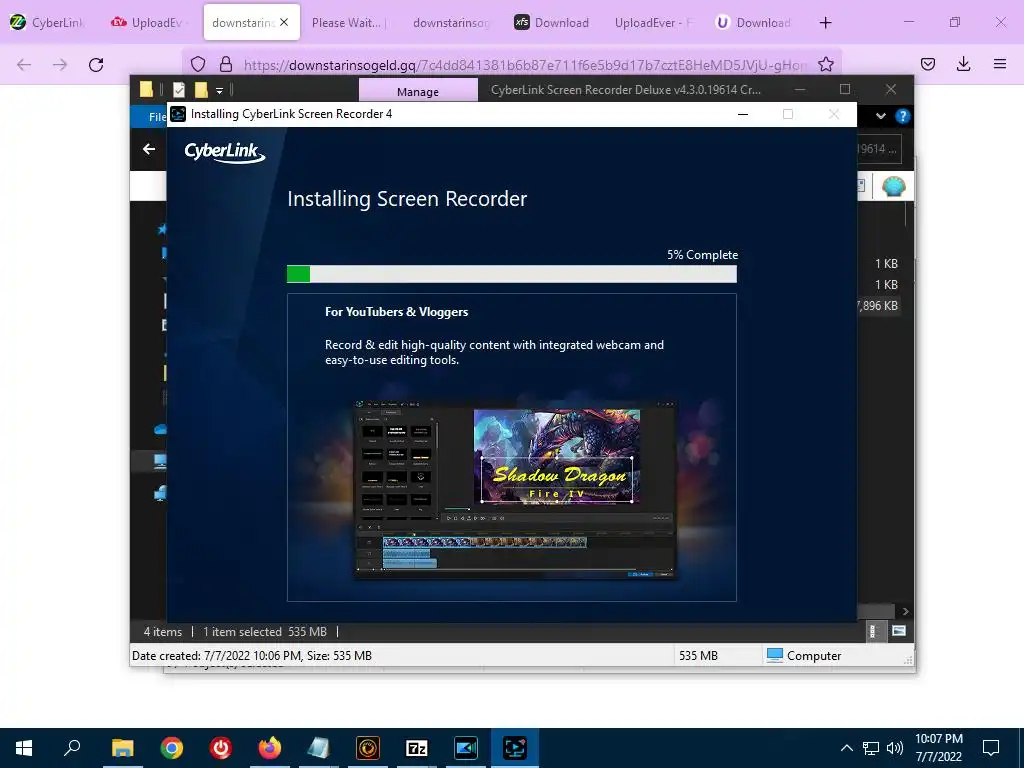
Task: Click the '5% Complete' status text
Action: pos(702,255)
